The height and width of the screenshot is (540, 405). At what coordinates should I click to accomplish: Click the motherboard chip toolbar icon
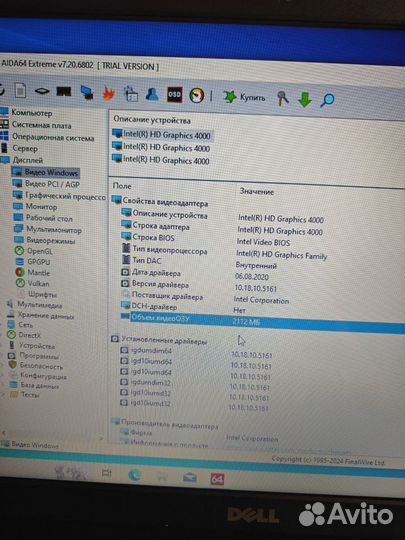pos(42,91)
